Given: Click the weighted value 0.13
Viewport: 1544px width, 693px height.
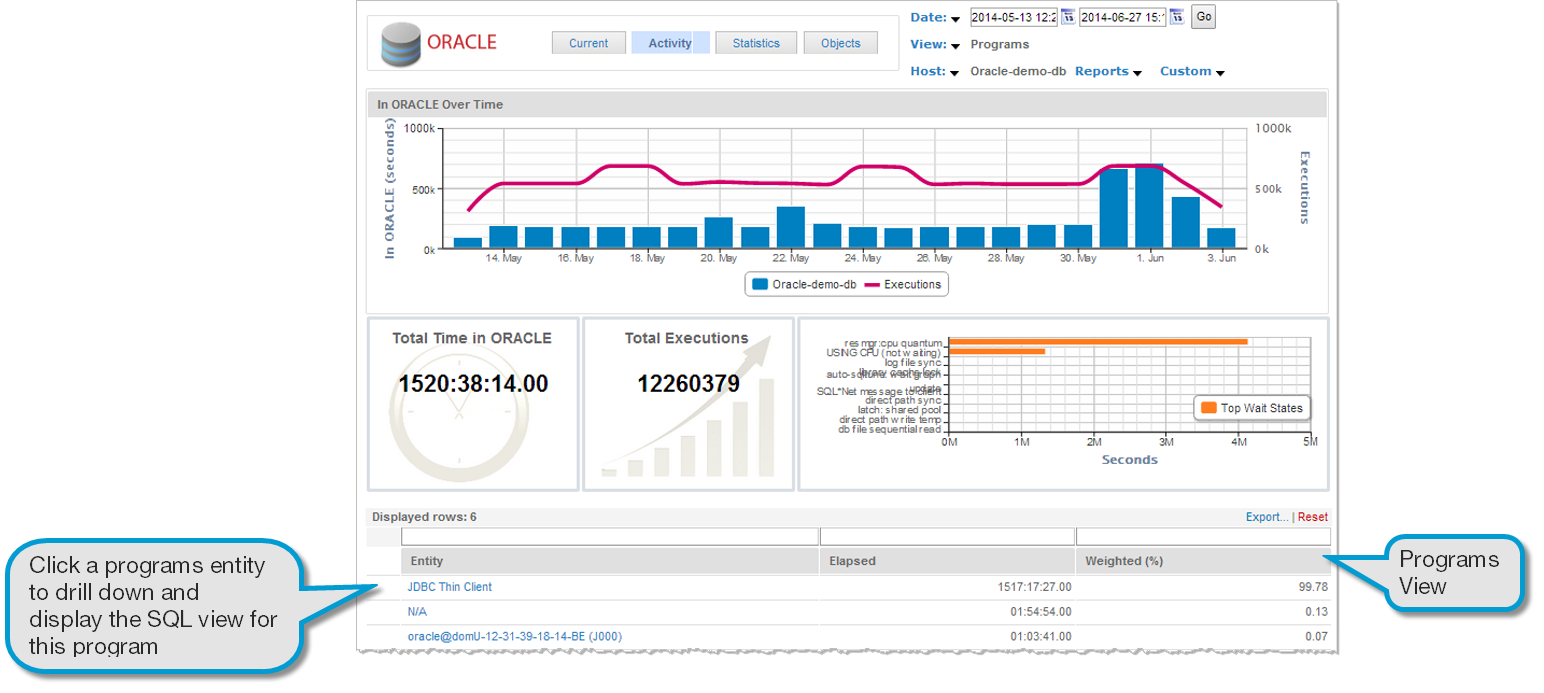Looking at the screenshot, I should pyautogui.click(x=1317, y=612).
